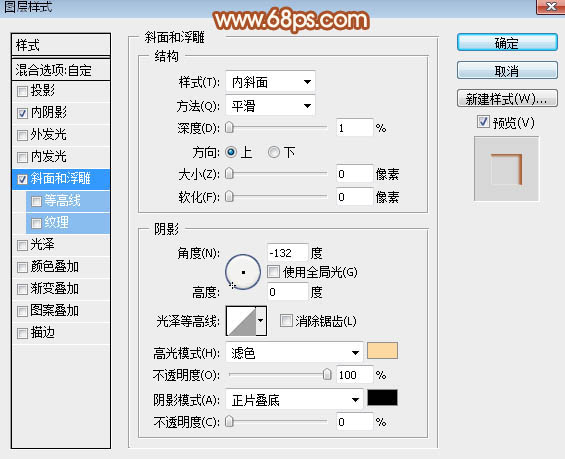Click the 取消 cancel button
Viewport: 565px width, 459px height.
[x=507, y=70]
